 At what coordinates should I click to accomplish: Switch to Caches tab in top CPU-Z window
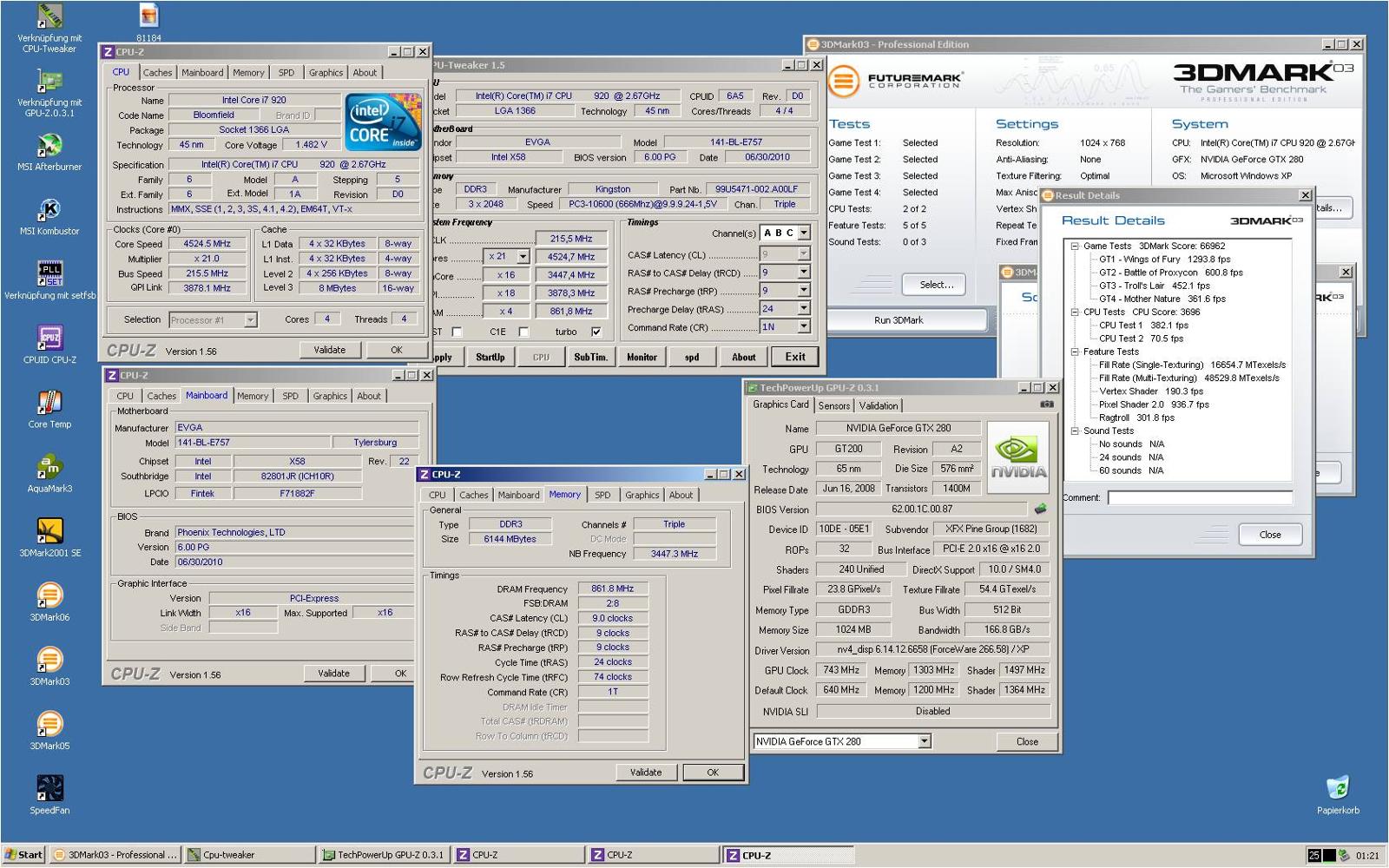pos(157,73)
